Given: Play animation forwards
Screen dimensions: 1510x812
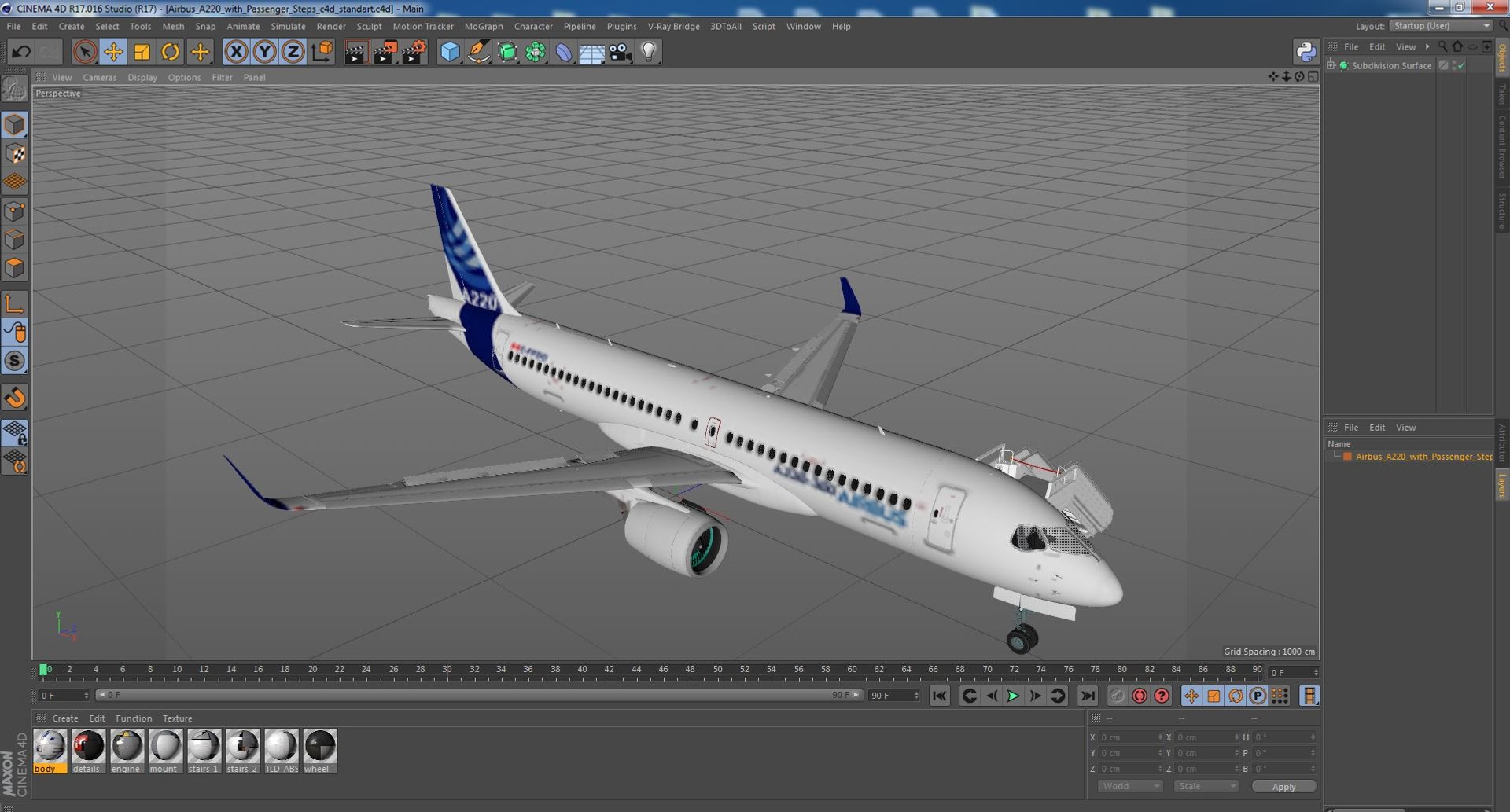Looking at the screenshot, I should pyautogui.click(x=1013, y=696).
